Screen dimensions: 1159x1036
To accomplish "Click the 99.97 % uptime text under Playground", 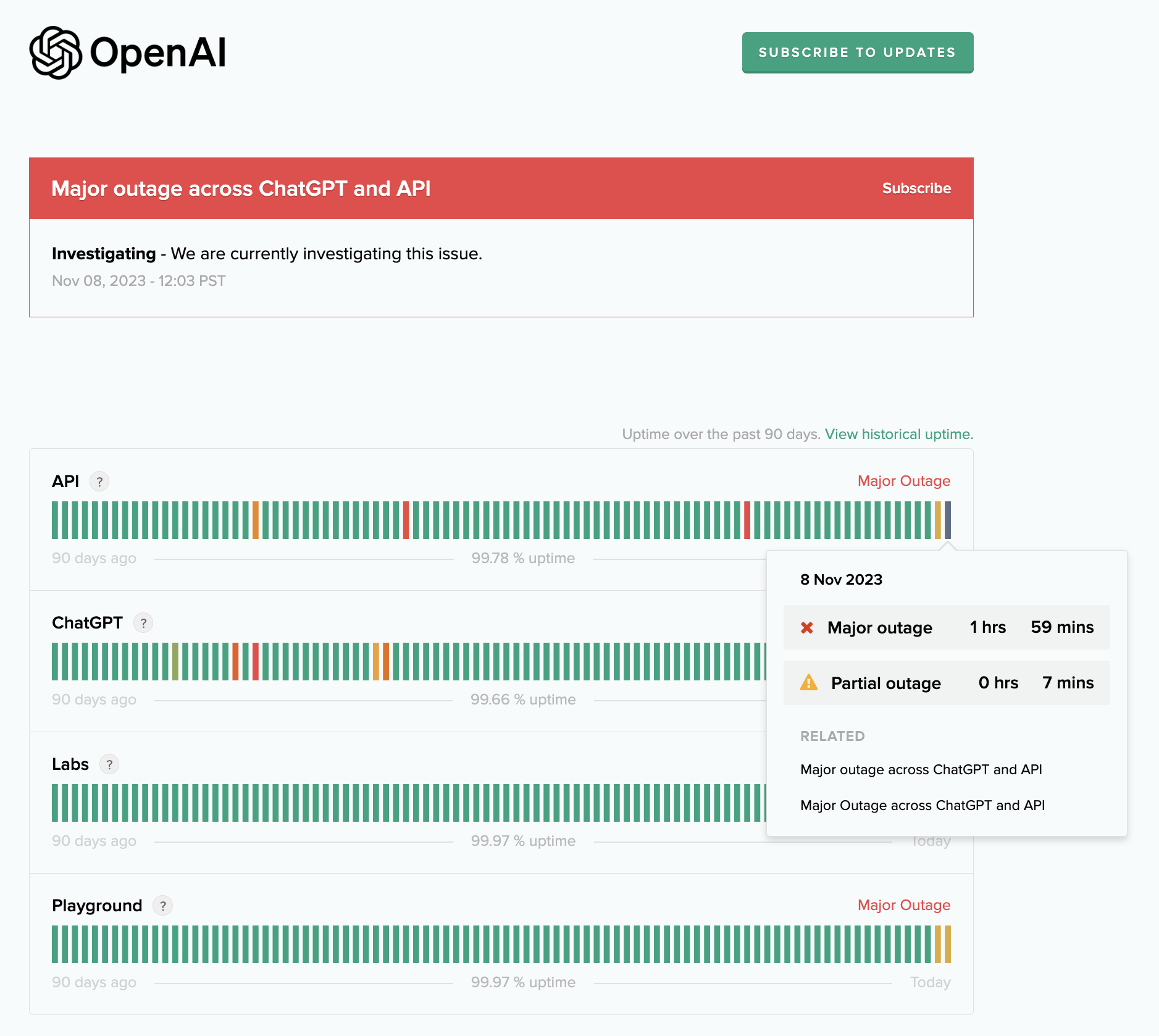I will (523, 982).
